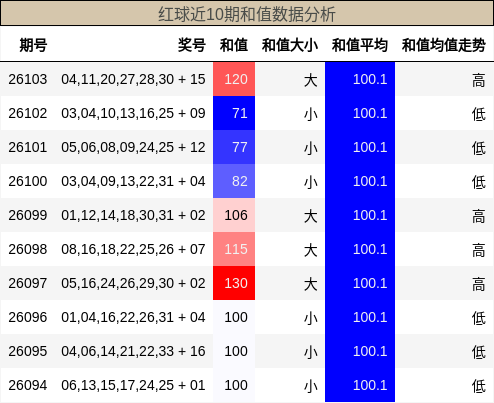Image resolution: width=494 pixels, height=403 pixels.
Task: Click the 和值 column header
Action: tap(234, 45)
